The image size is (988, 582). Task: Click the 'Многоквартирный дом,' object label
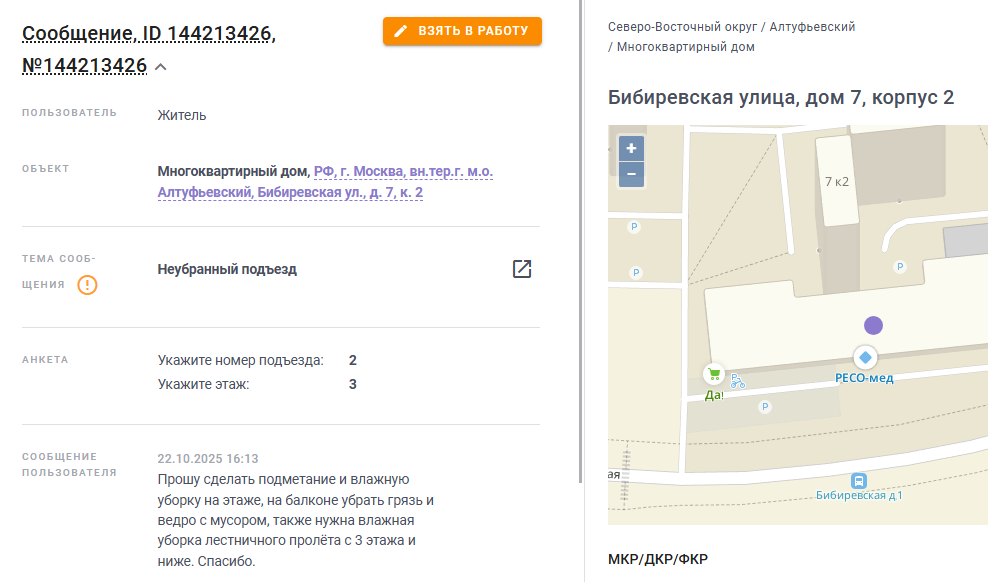[234, 171]
